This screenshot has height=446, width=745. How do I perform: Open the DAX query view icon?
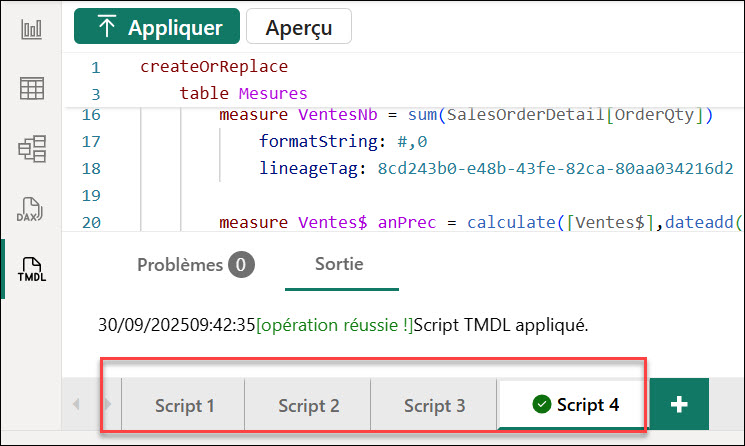[x=32, y=209]
